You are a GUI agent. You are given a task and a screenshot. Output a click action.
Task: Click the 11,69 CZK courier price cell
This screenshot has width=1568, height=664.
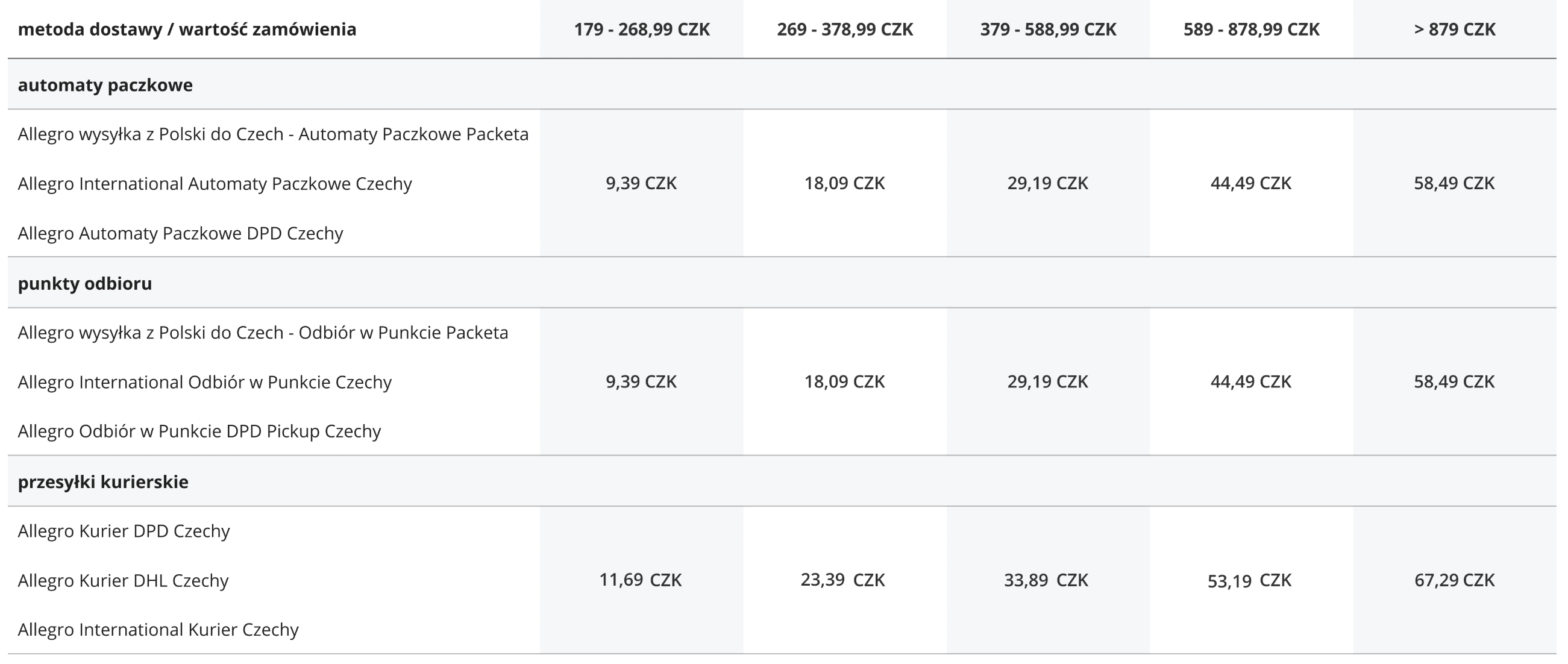pos(641,580)
